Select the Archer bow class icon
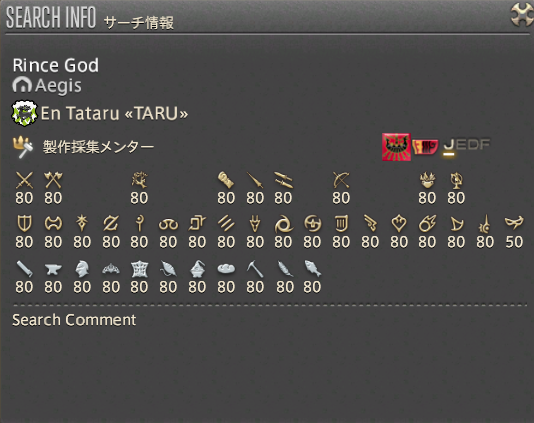 tap(341, 180)
